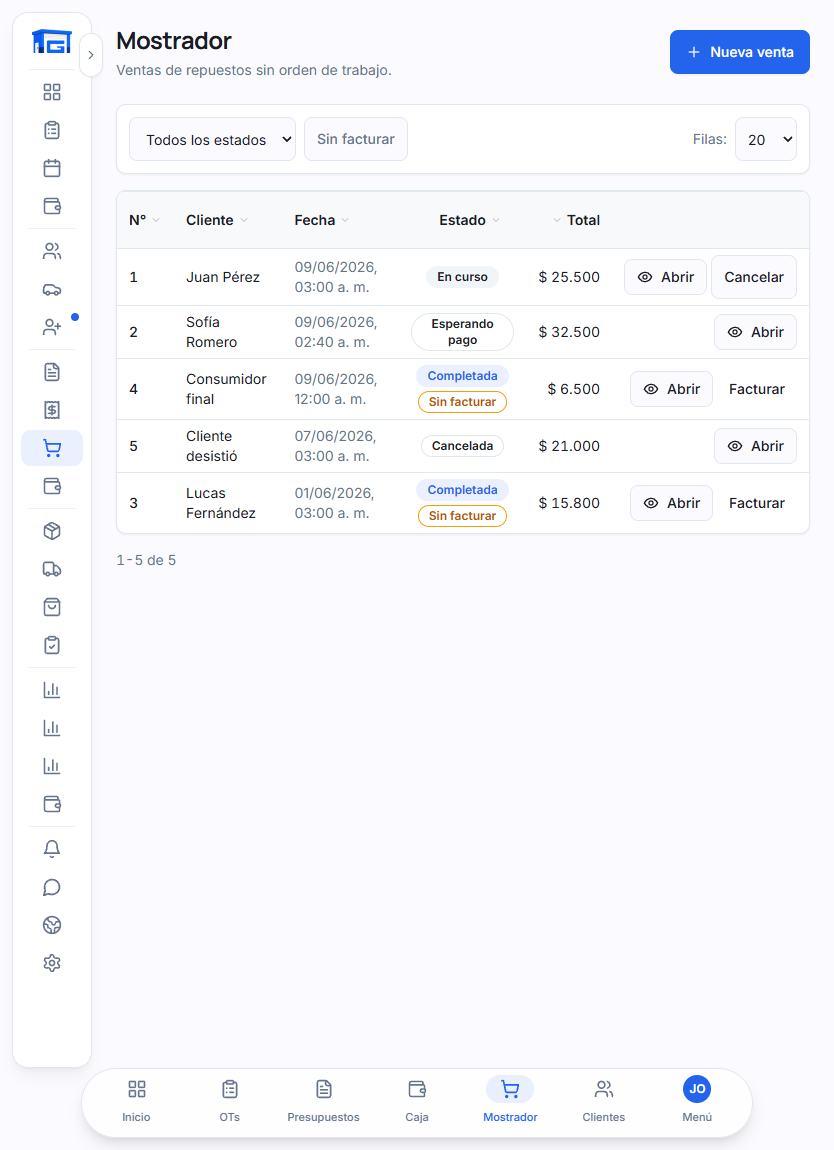Open Menú with the JO avatar
Screen dimensions: 834x1150
click(x=697, y=1102)
